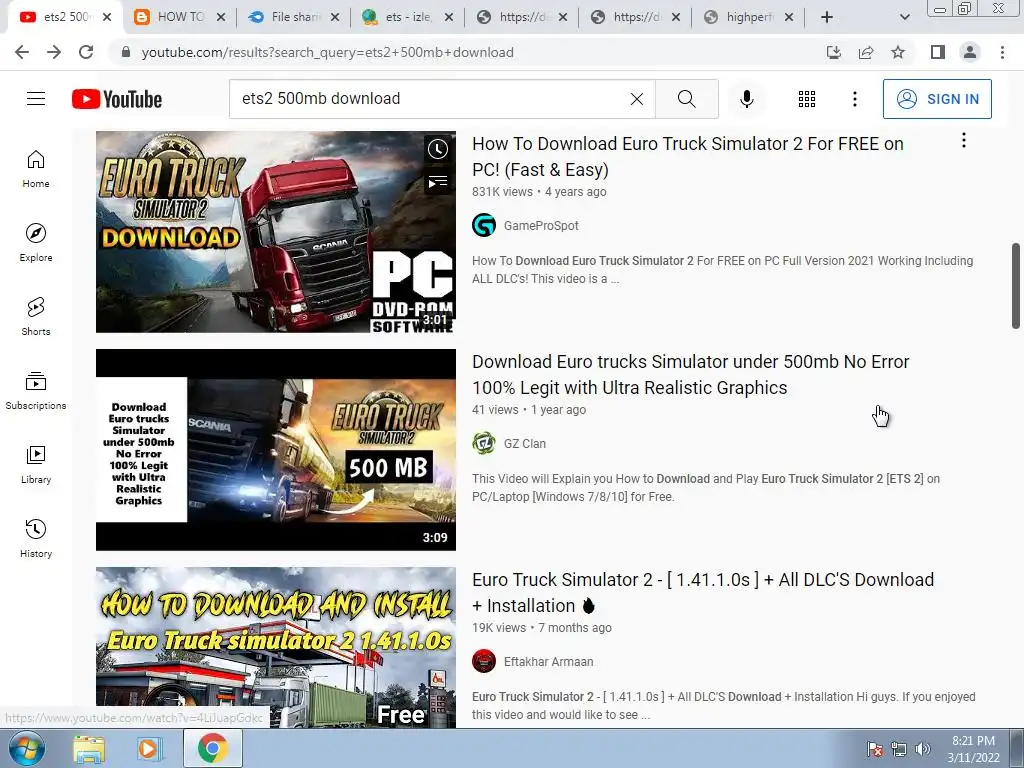This screenshot has height=768, width=1024.
Task: Click the volume speaker tray icon
Action: (x=923, y=749)
